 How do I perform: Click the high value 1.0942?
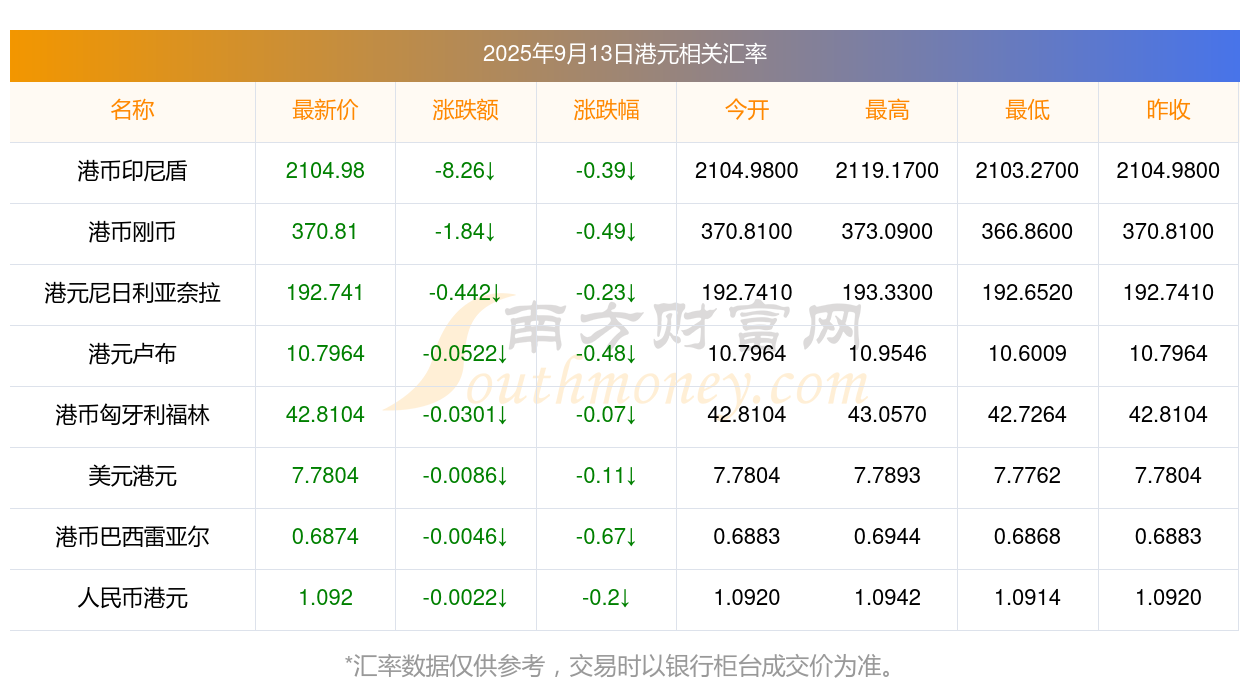point(887,598)
